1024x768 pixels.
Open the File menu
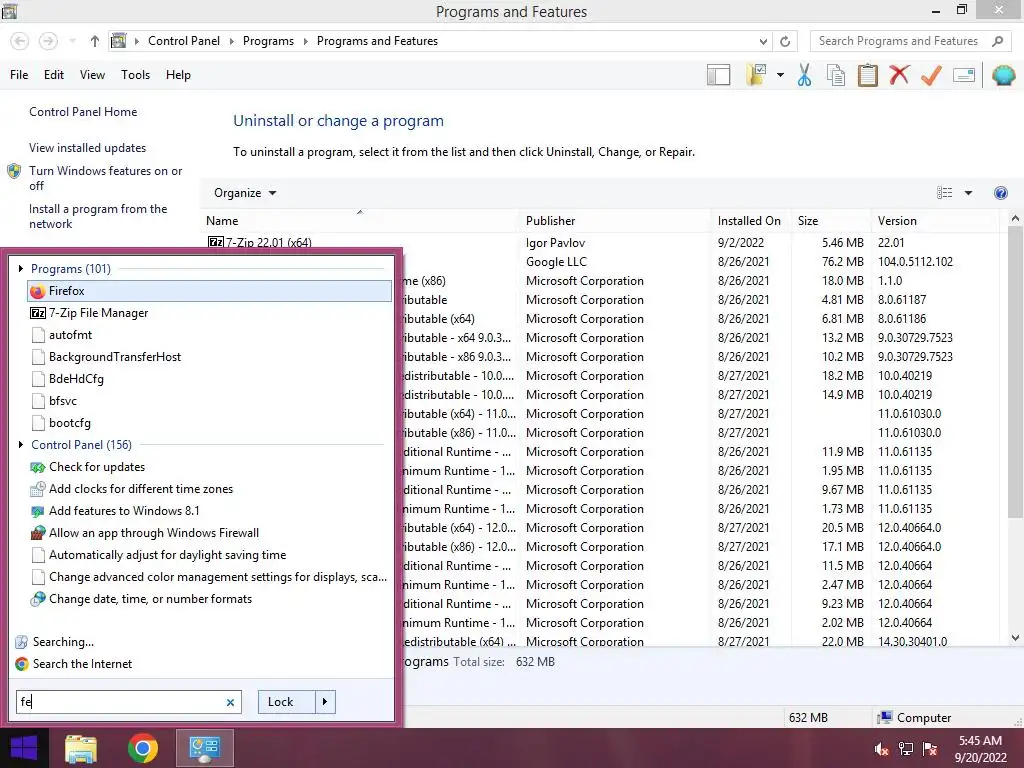click(x=19, y=75)
